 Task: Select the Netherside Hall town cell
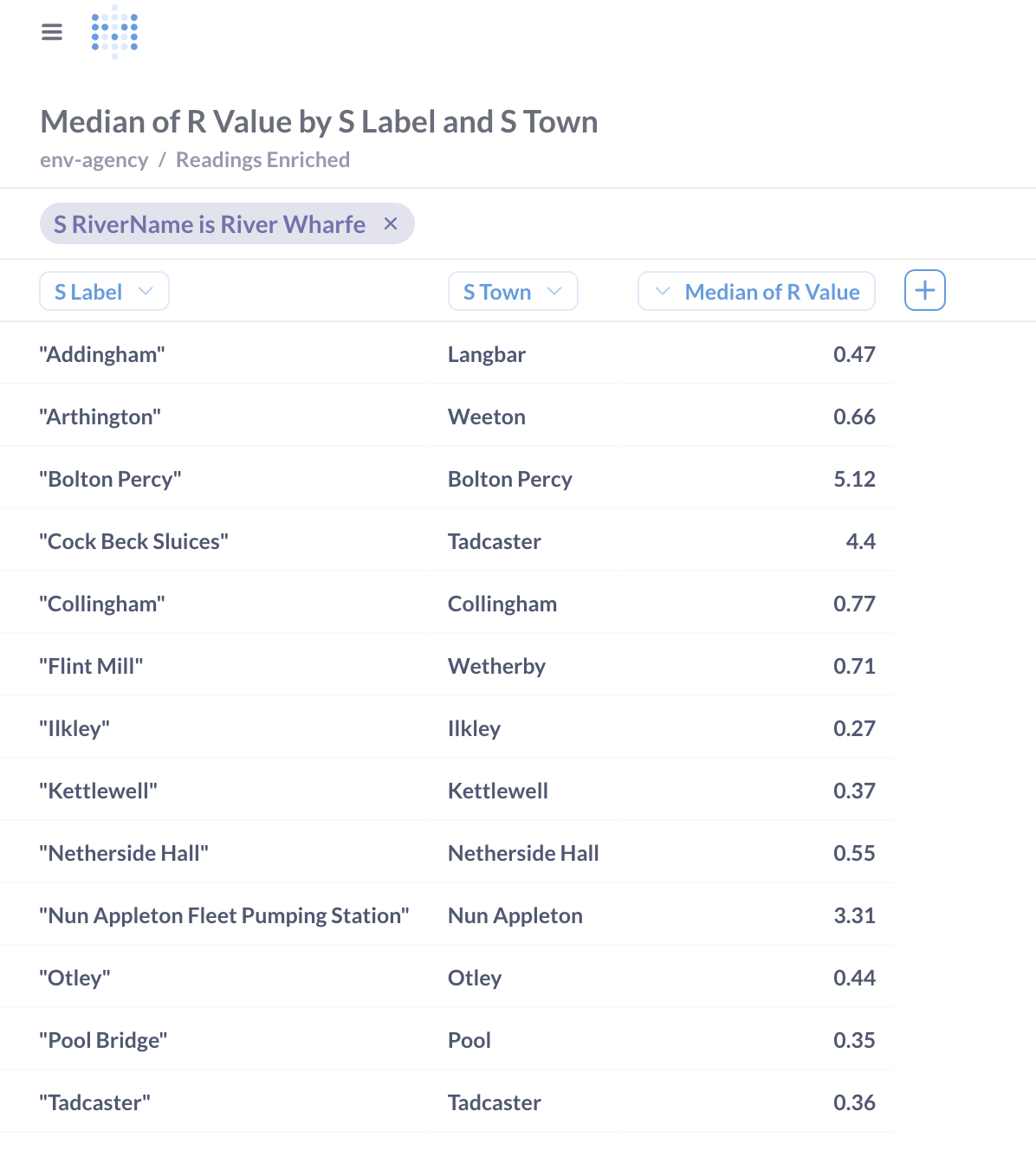(522, 852)
